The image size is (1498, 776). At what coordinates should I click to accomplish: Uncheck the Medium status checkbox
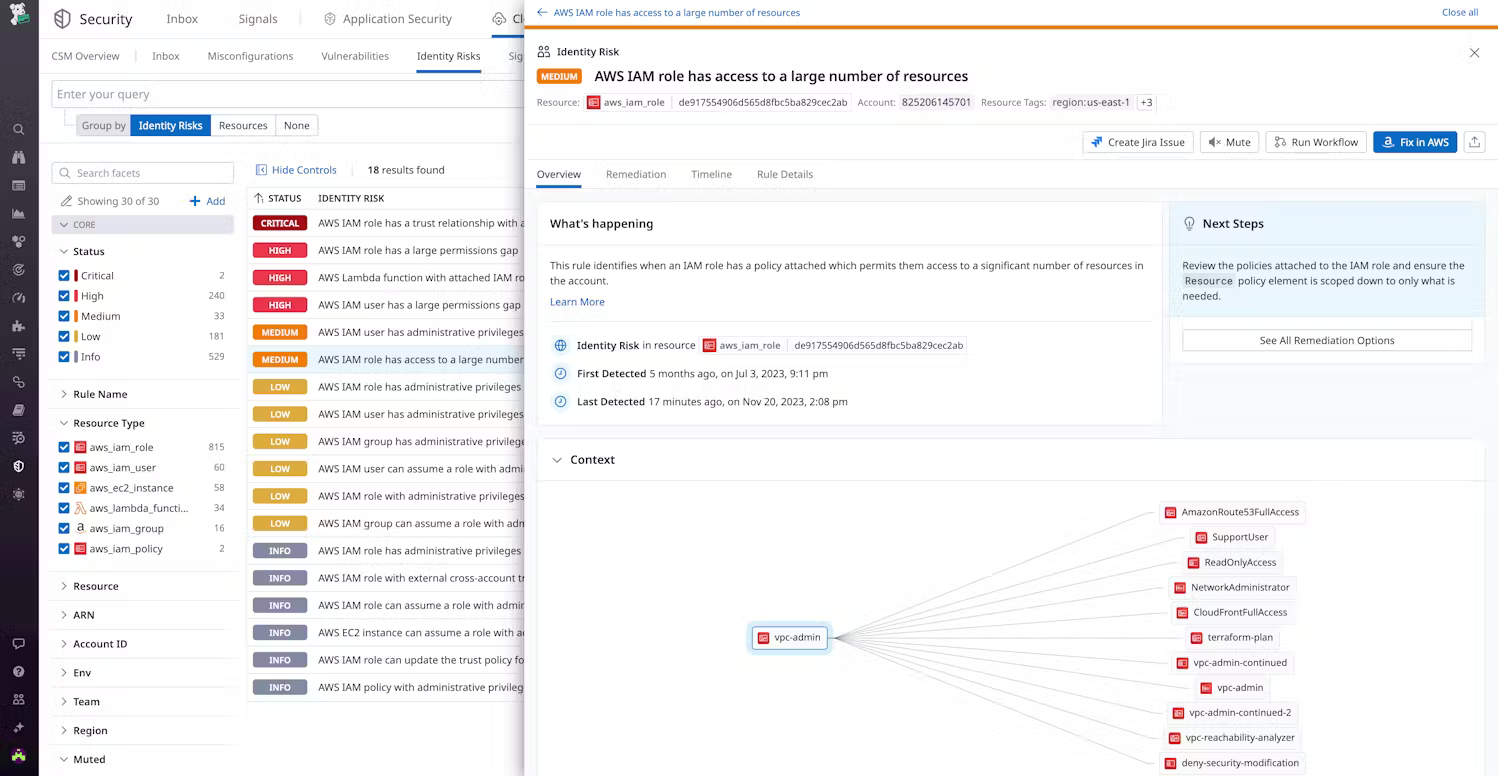[64, 316]
